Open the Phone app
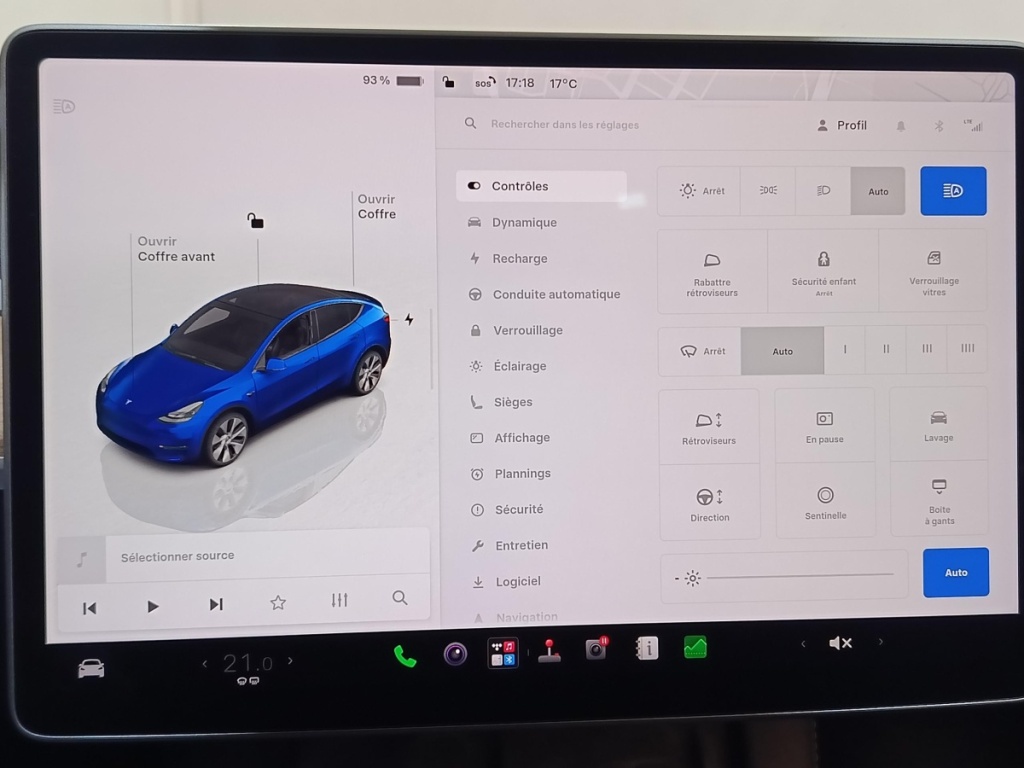 pyautogui.click(x=405, y=656)
